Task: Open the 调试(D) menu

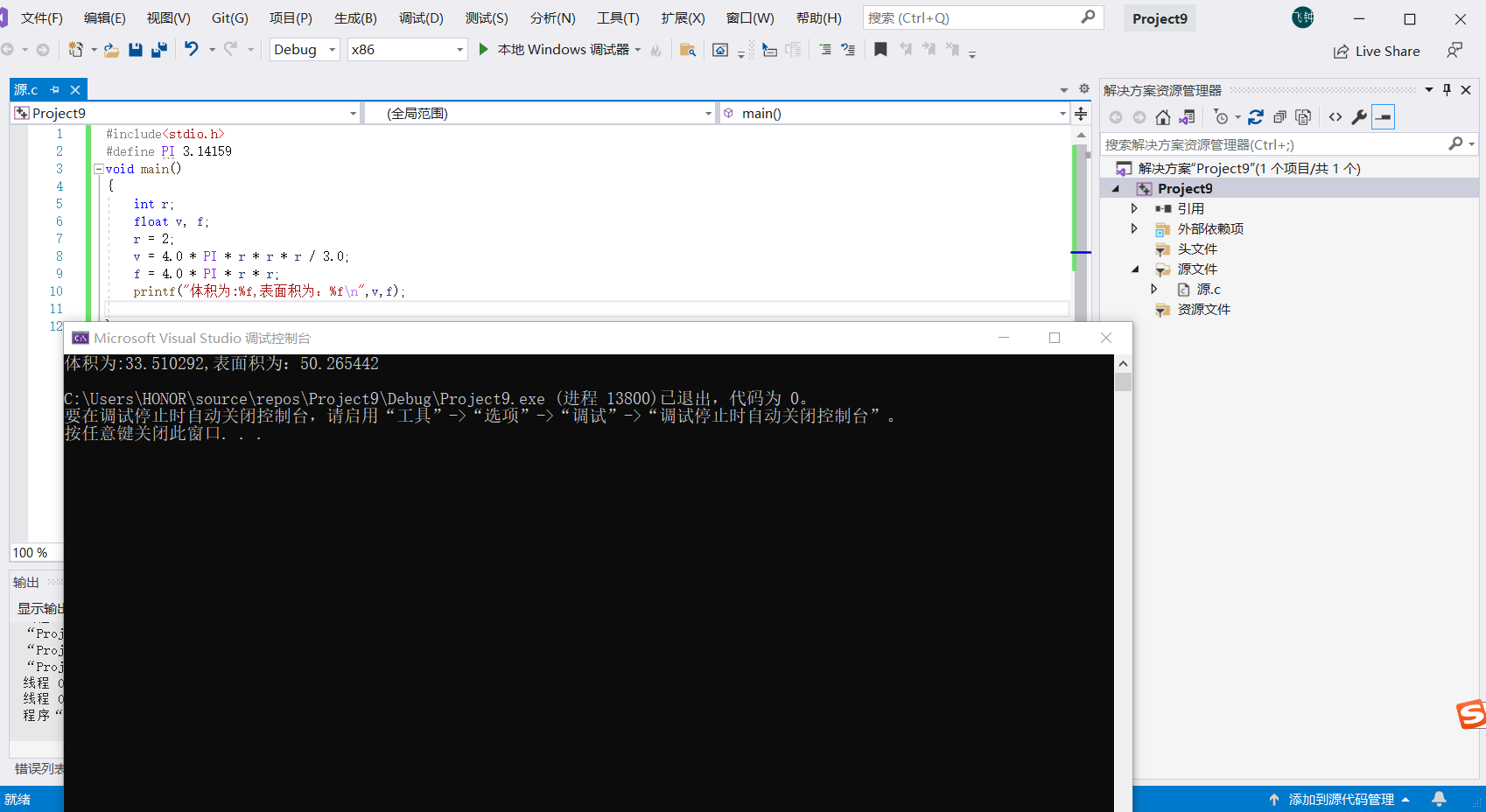Action: (x=421, y=18)
